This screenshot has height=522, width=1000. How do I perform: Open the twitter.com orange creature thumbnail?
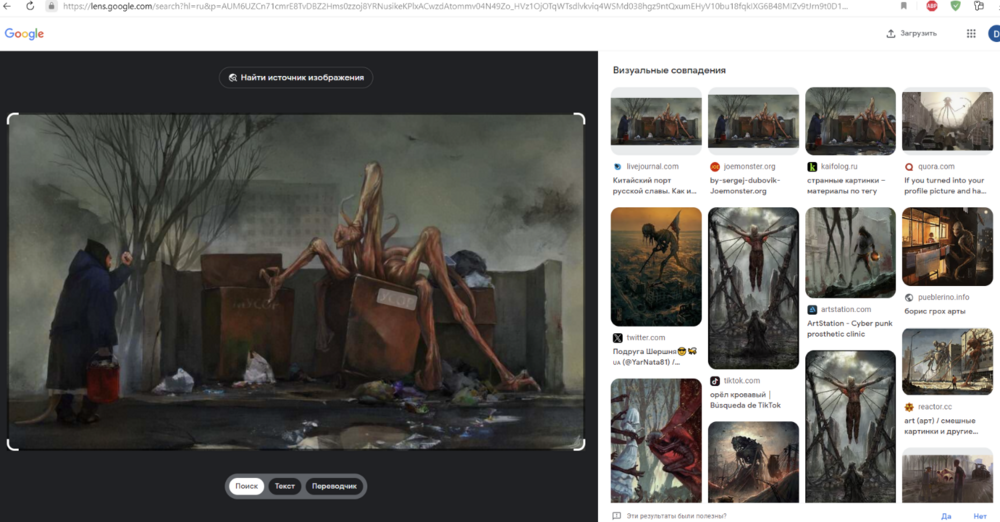click(x=656, y=267)
